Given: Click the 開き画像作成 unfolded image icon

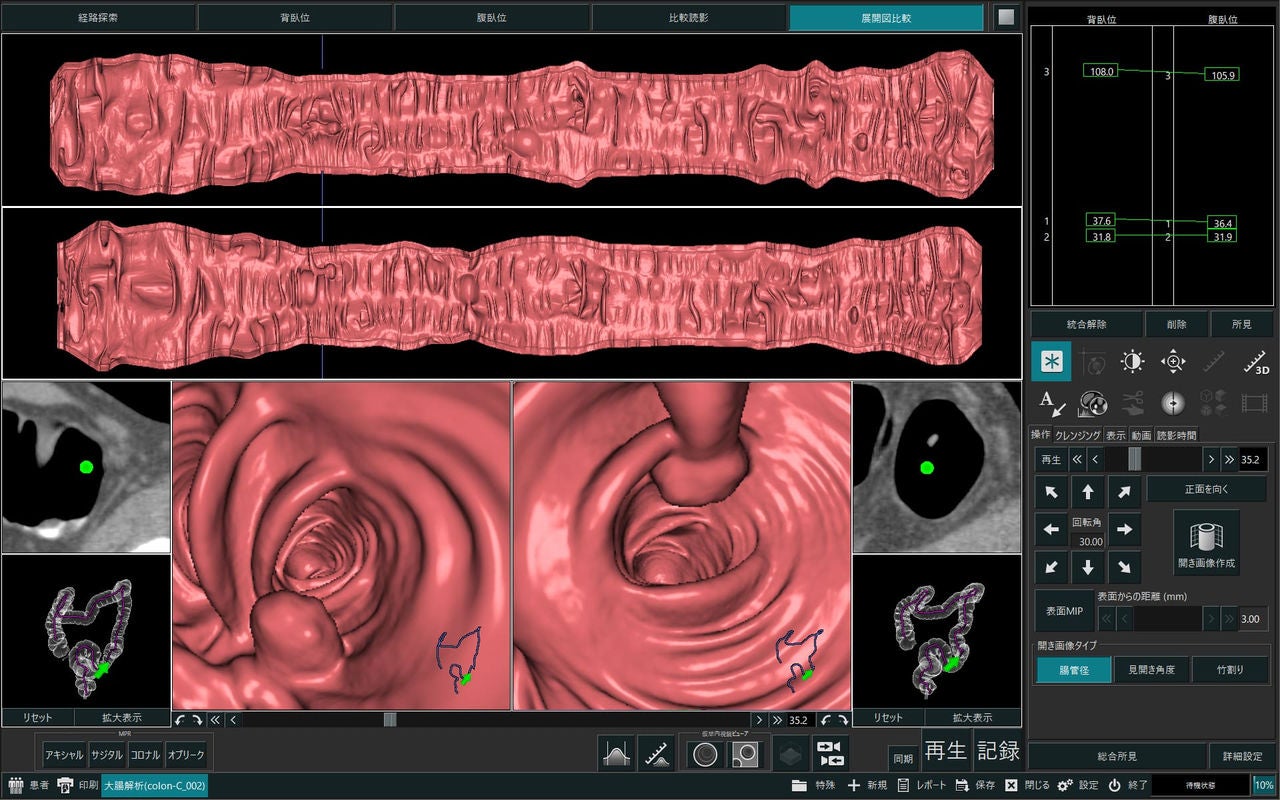Looking at the screenshot, I should coord(1206,542).
